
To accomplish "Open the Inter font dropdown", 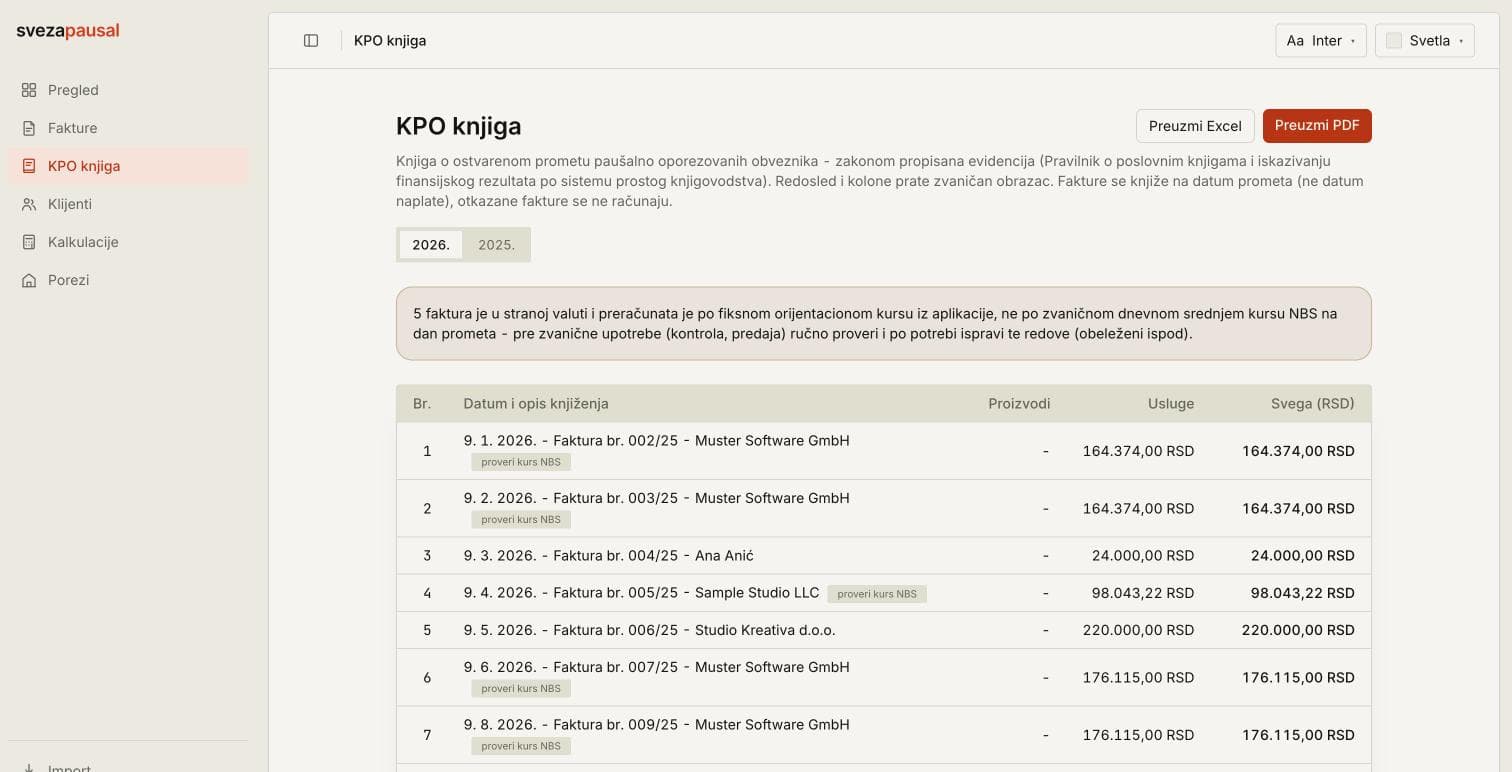I will click(x=1321, y=41).
